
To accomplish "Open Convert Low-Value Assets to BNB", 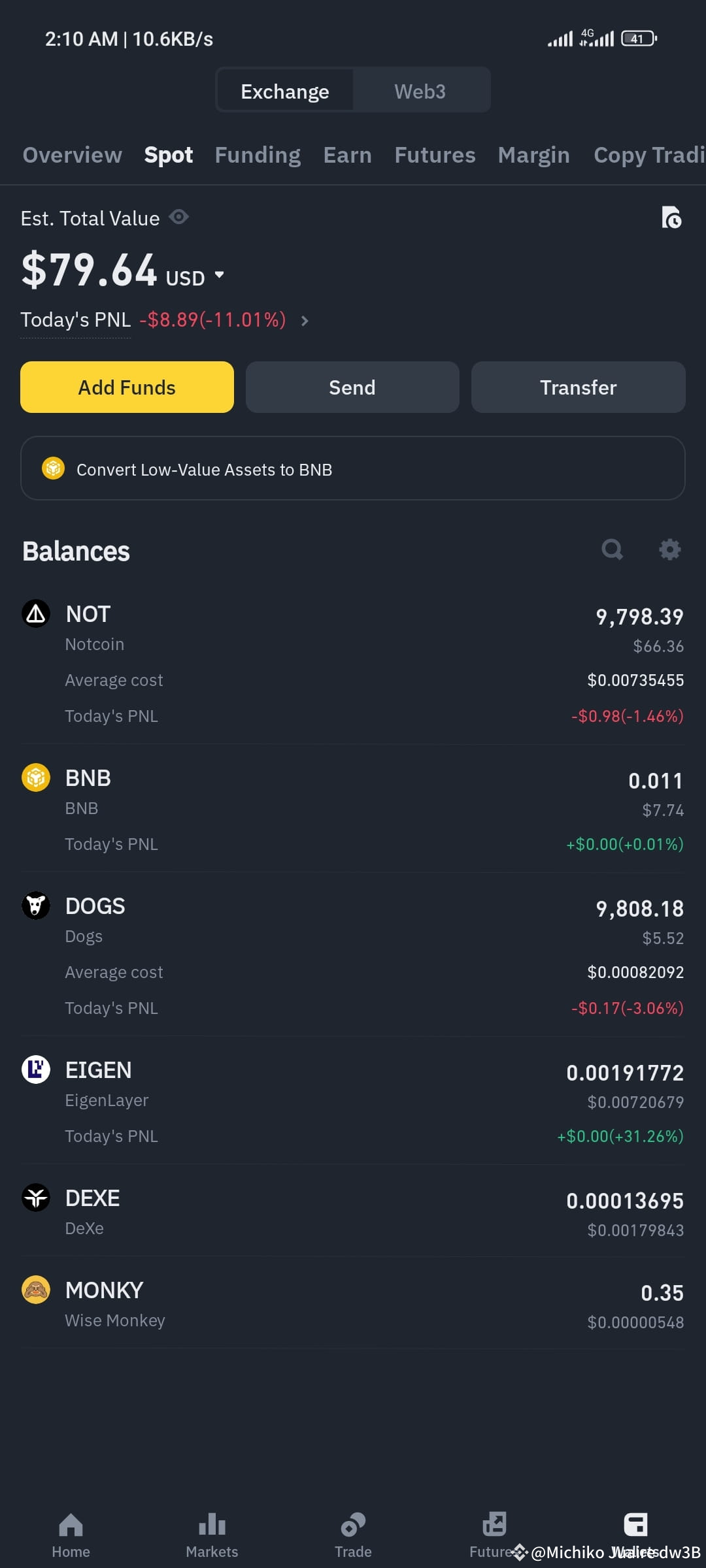I will (x=352, y=468).
